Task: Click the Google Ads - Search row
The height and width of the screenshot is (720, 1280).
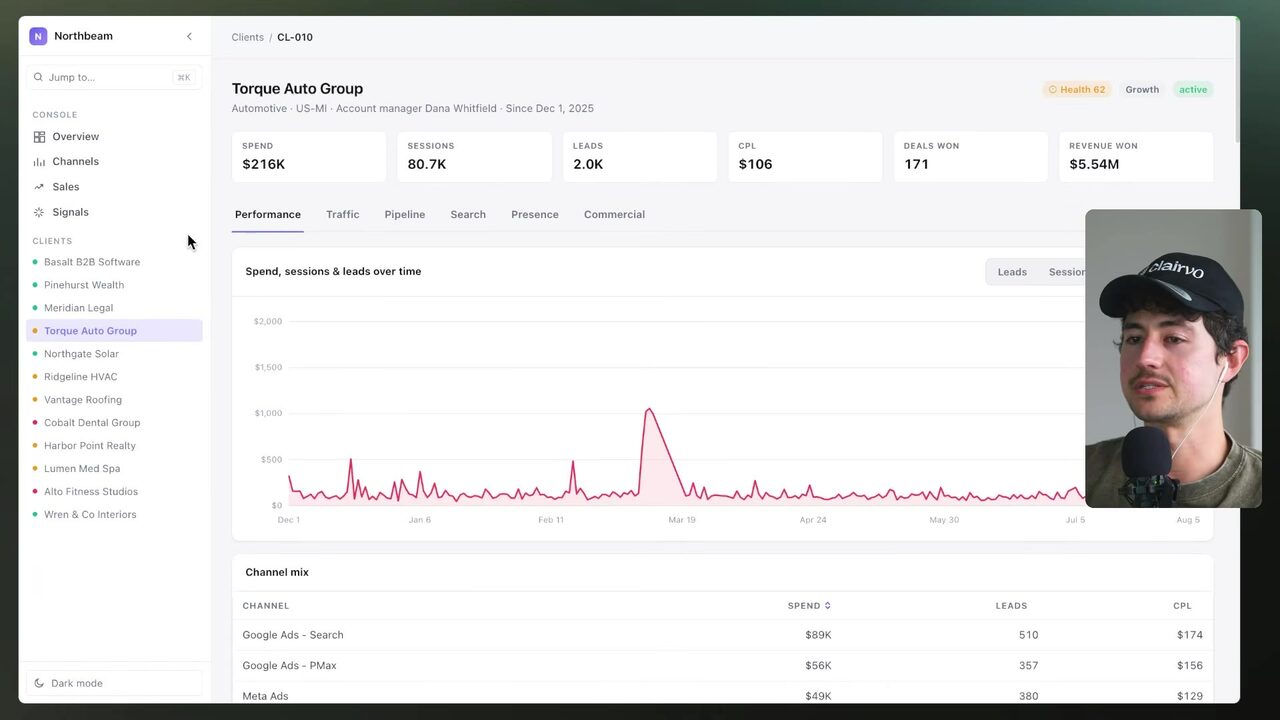Action: [x=722, y=635]
